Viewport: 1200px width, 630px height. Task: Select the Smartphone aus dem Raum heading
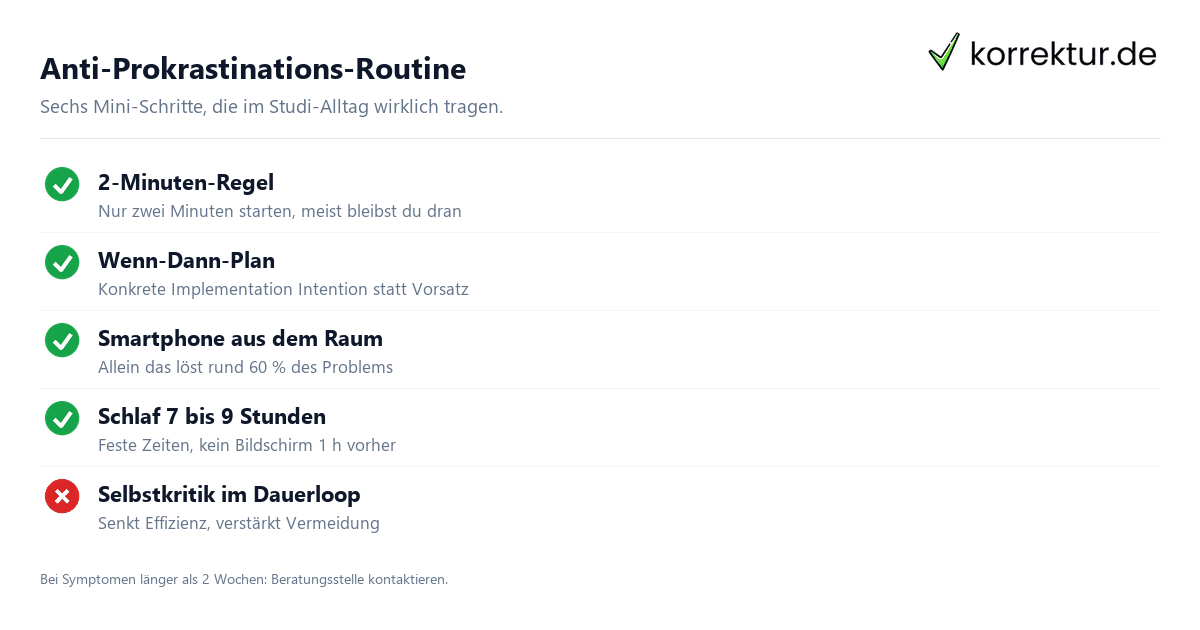coord(240,338)
